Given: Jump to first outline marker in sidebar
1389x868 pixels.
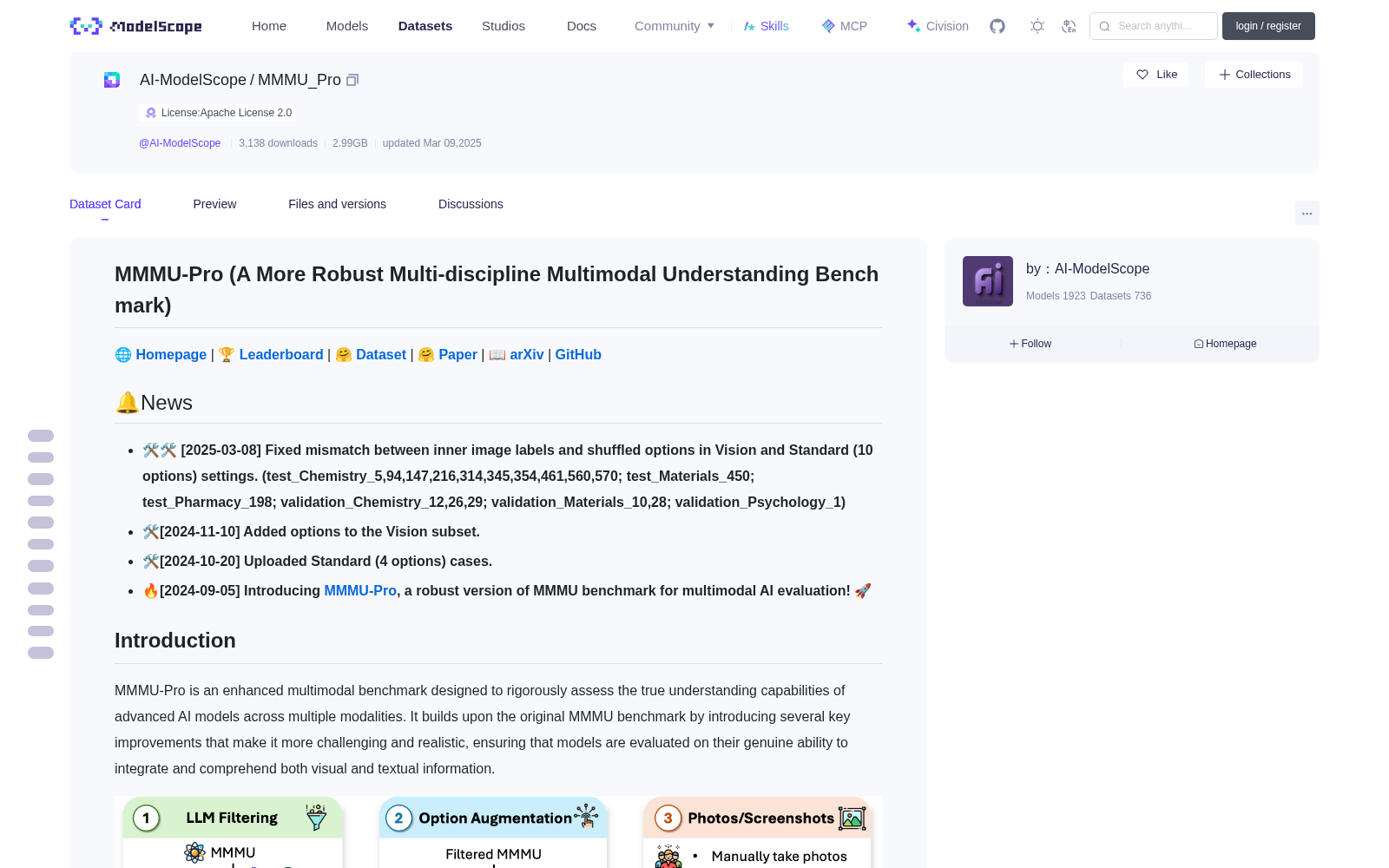Looking at the screenshot, I should pos(41,436).
